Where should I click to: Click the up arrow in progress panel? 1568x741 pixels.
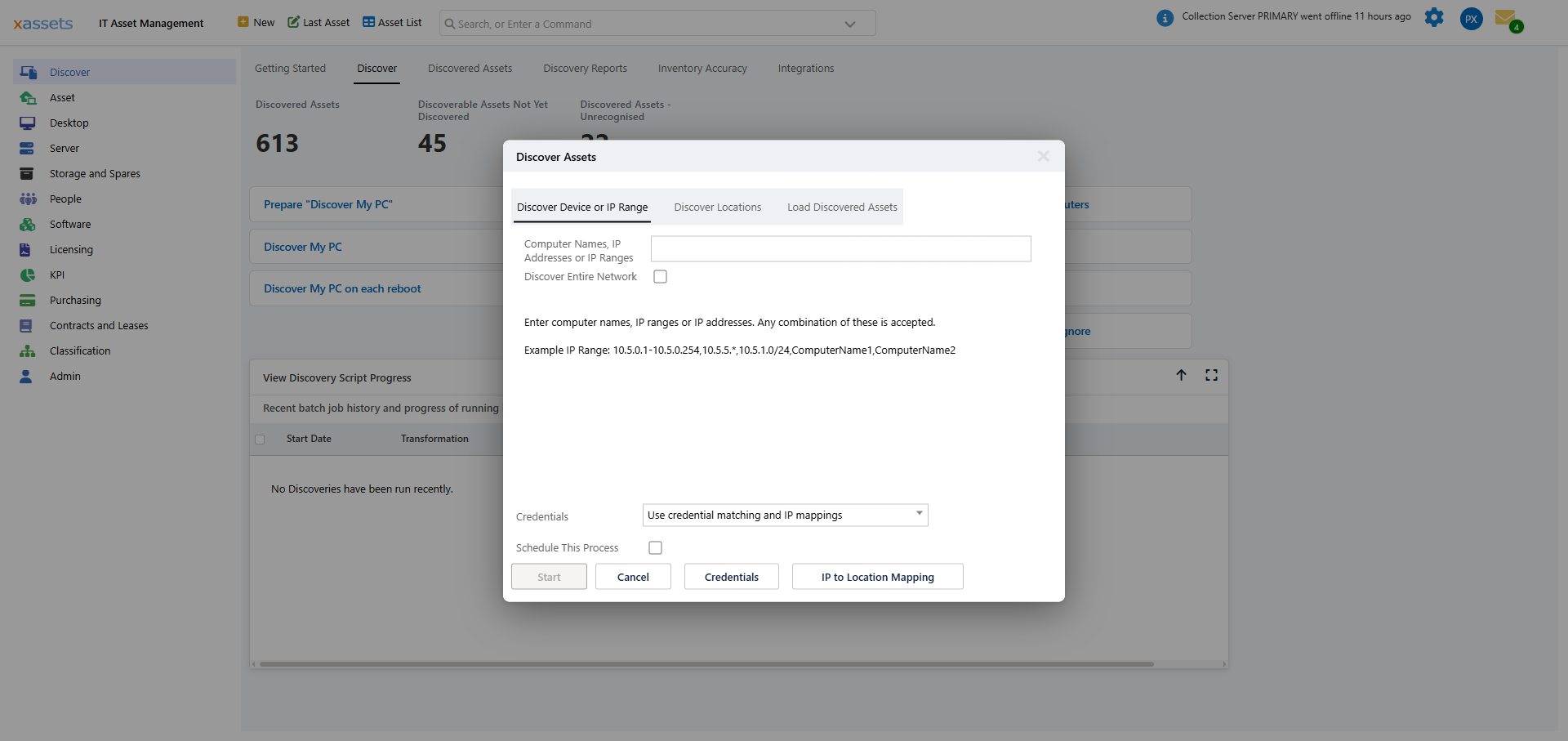[x=1181, y=375]
